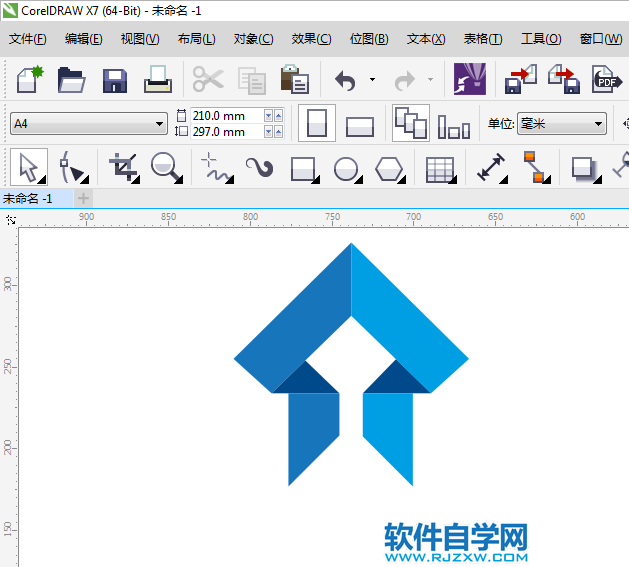This screenshot has height=567, width=629.
Task: Click the dark blue left roof shape
Action: coord(293,317)
